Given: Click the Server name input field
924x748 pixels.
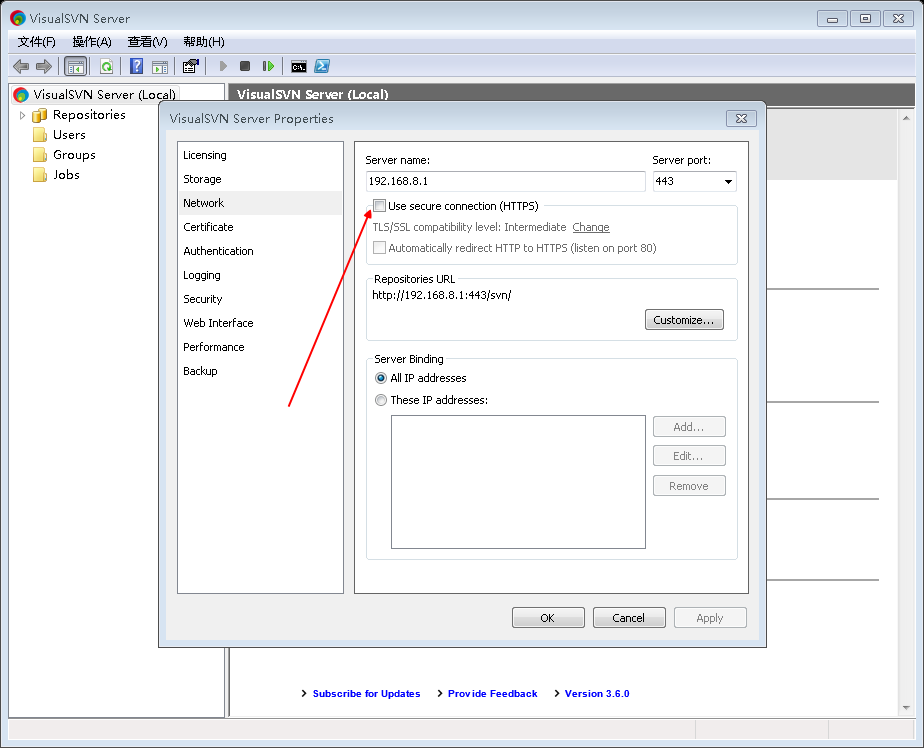Looking at the screenshot, I should [x=506, y=182].
